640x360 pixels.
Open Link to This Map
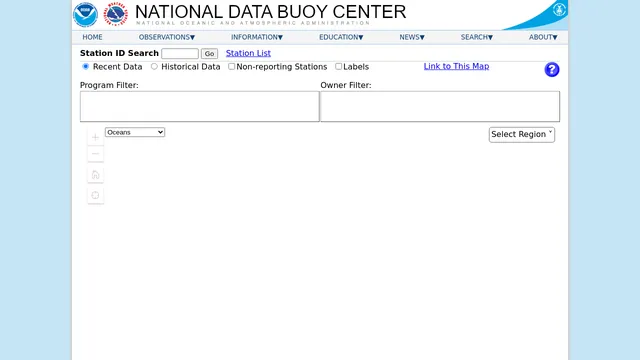[x=456, y=66]
